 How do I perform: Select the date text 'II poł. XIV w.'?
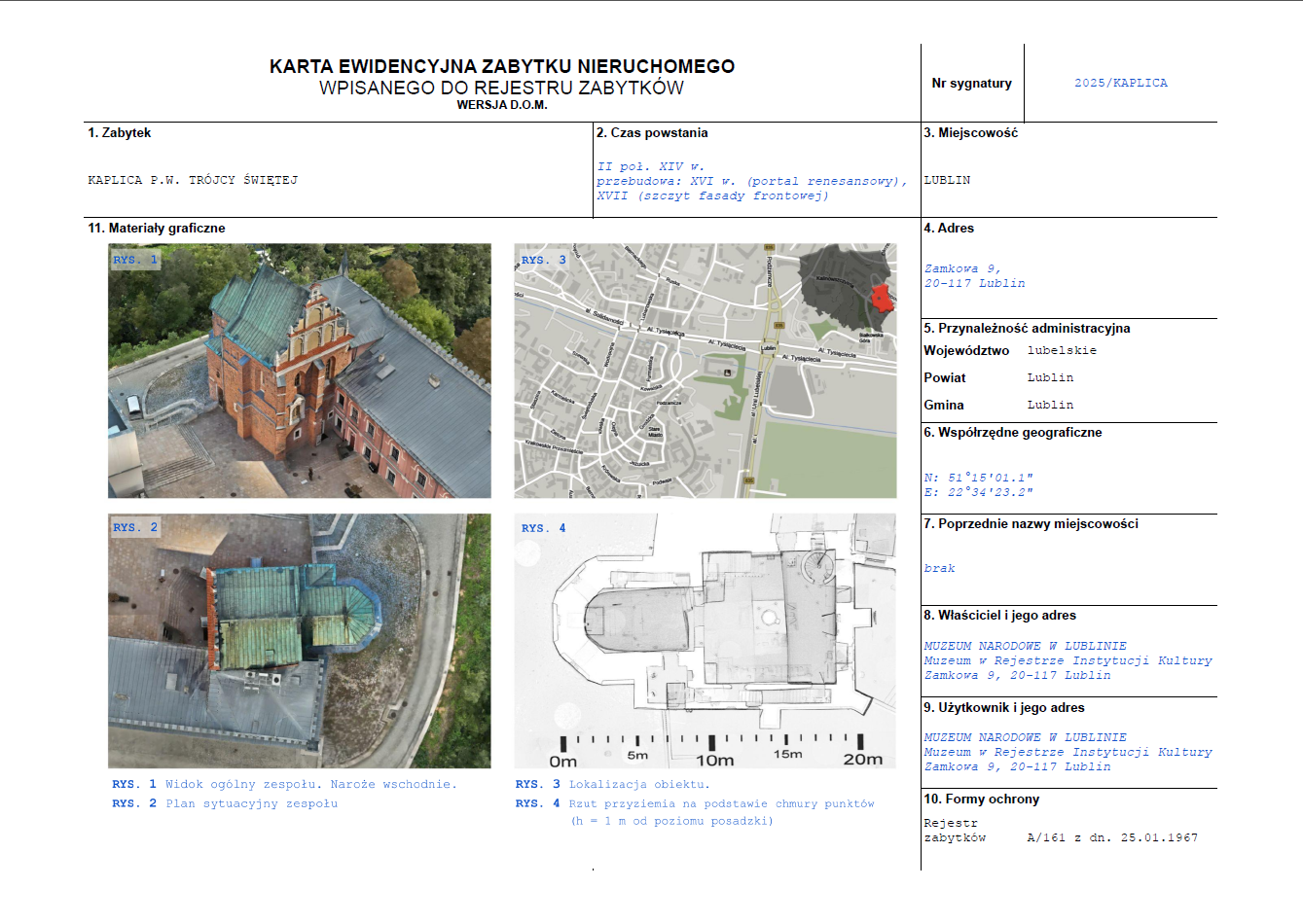coord(650,166)
